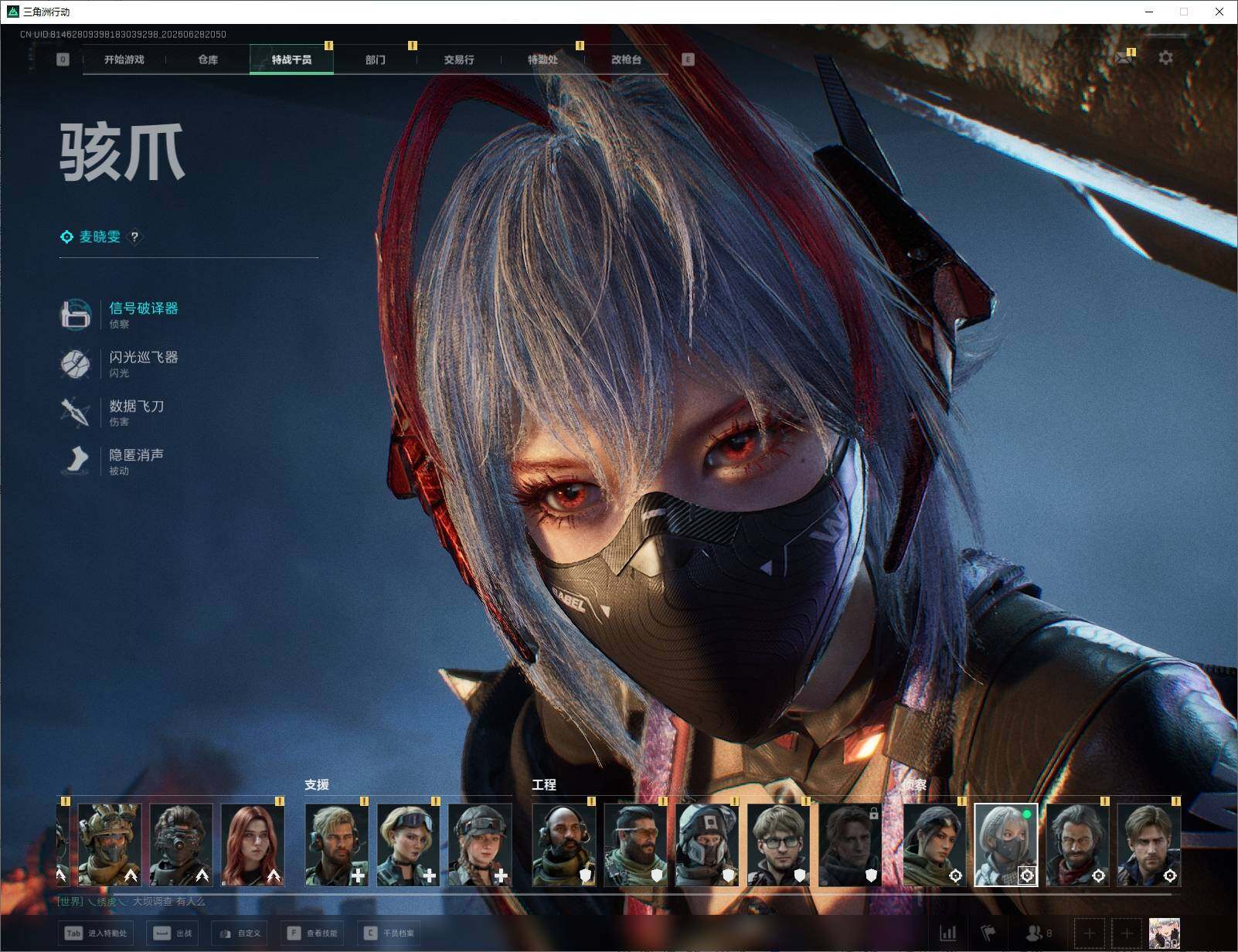Select the night-vision goggles assault operator
1238x952 pixels.
click(181, 845)
